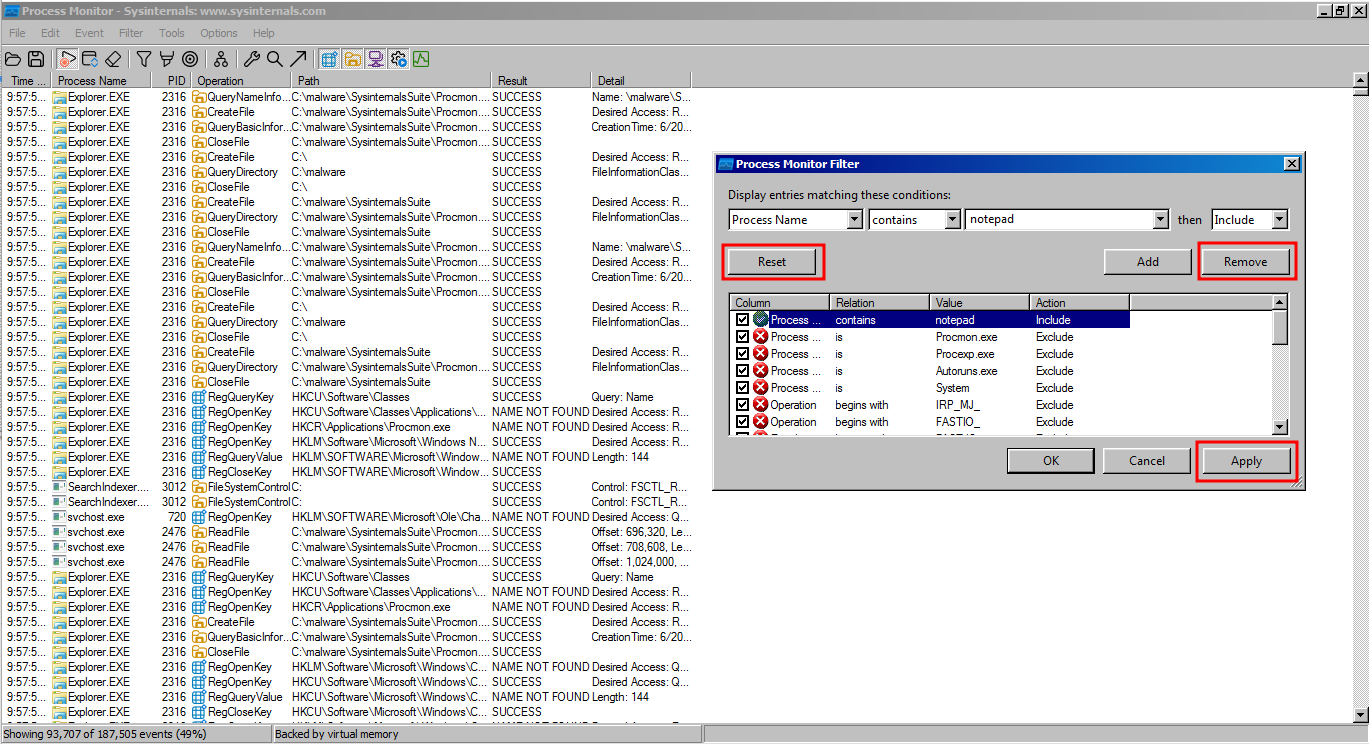Viewport: 1369px width, 744px height.
Task: Open the Help menu
Action: coord(263,33)
